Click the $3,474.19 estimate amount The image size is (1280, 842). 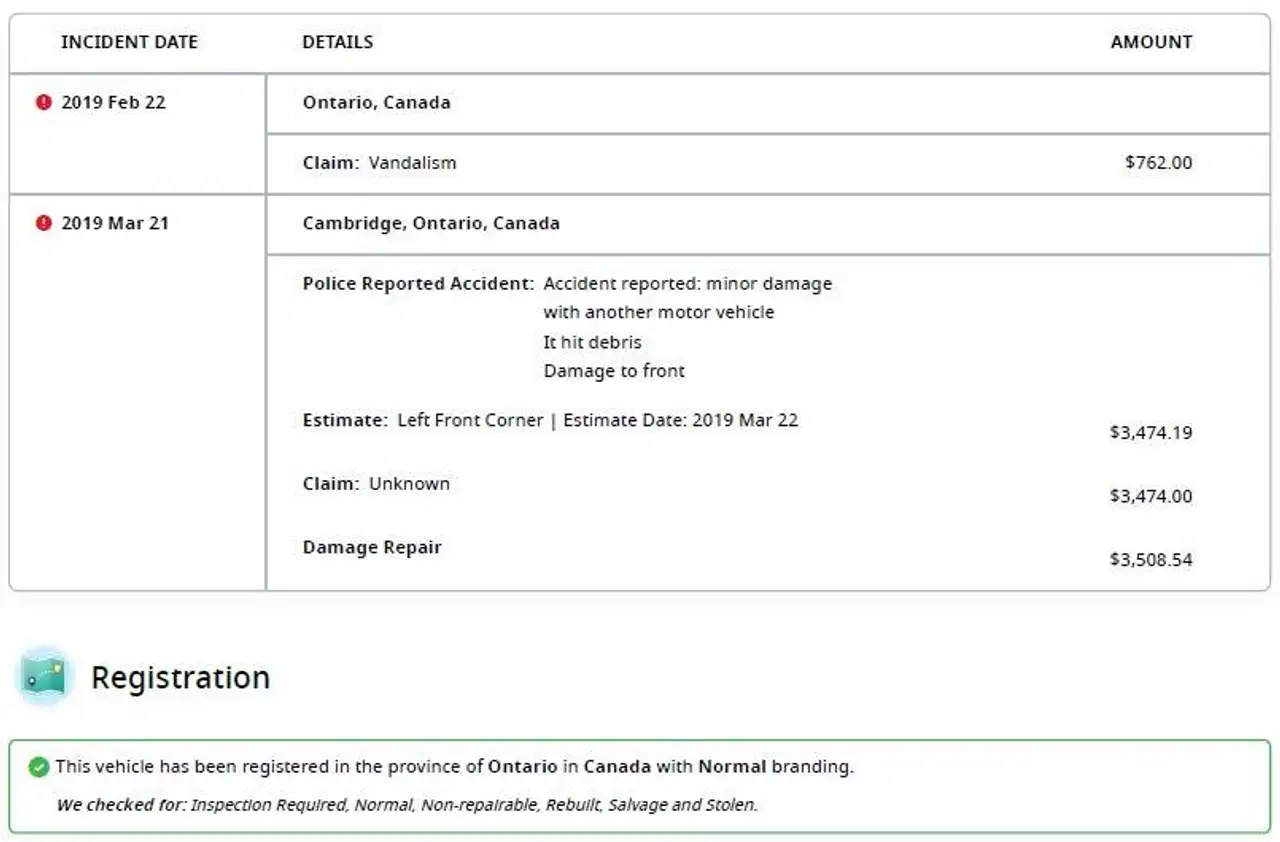coord(1151,433)
